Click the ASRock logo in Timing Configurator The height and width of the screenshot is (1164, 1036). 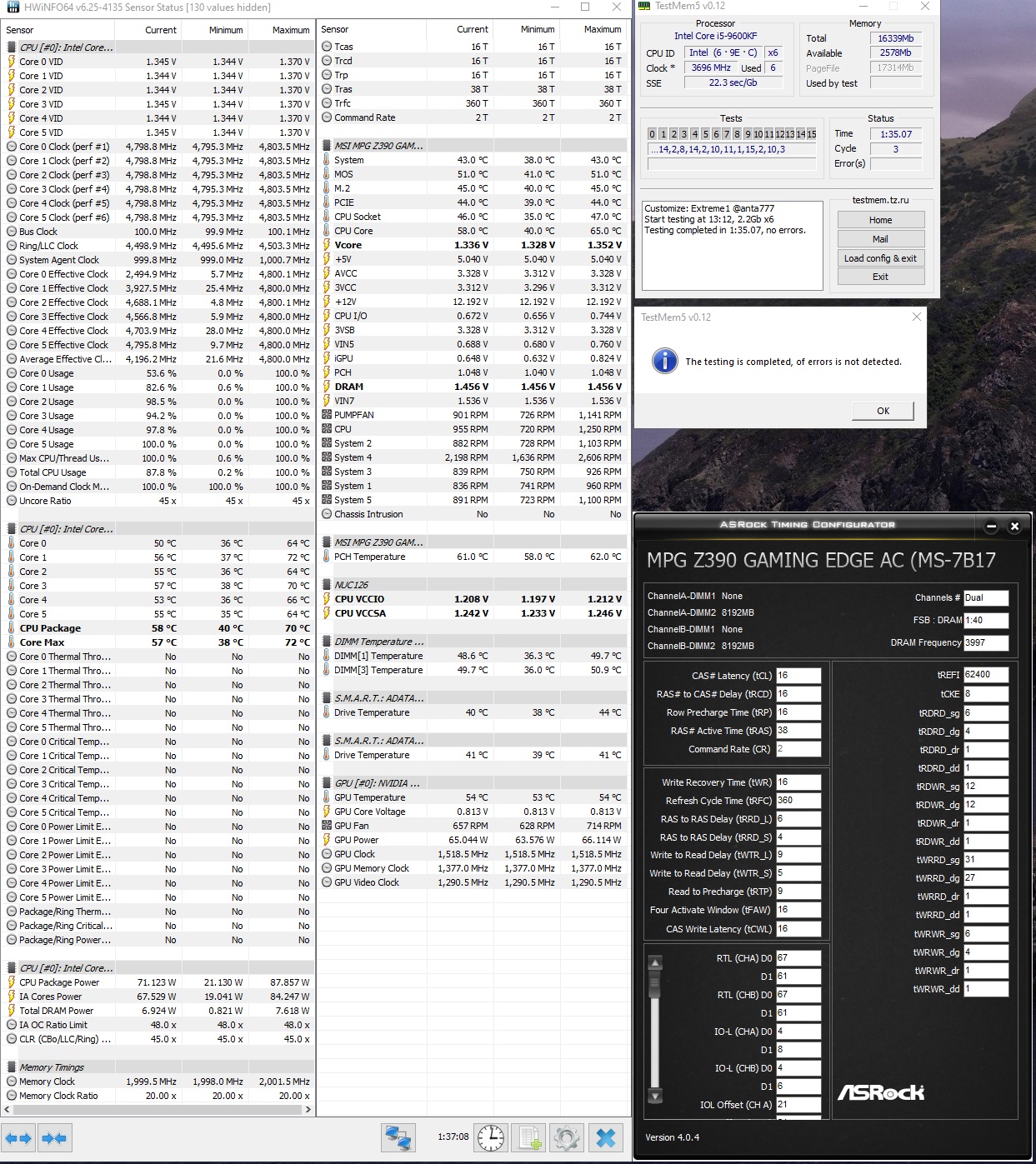click(x=881, y=1092)
